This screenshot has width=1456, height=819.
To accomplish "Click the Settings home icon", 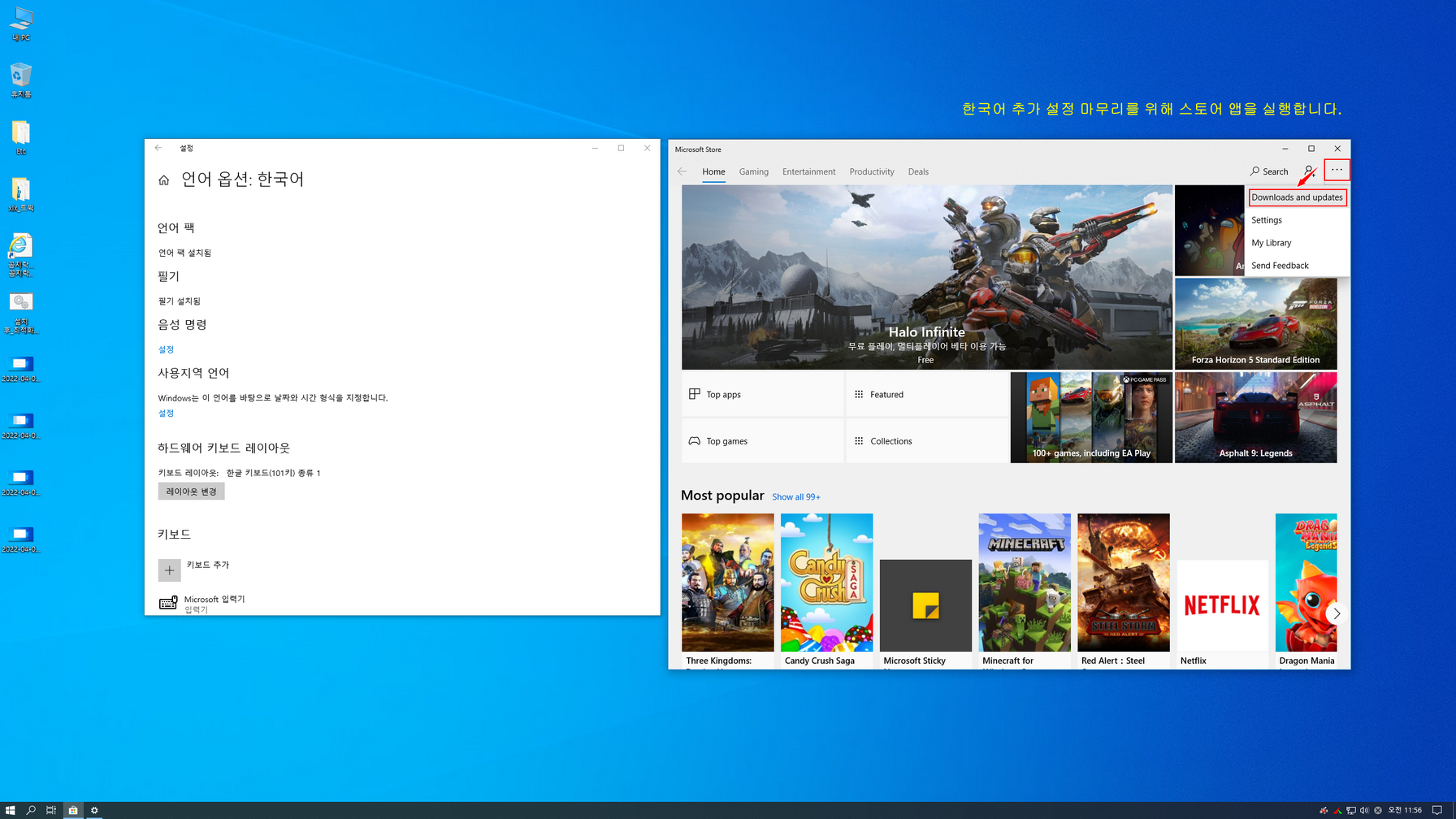I will [x=164, y=180].
